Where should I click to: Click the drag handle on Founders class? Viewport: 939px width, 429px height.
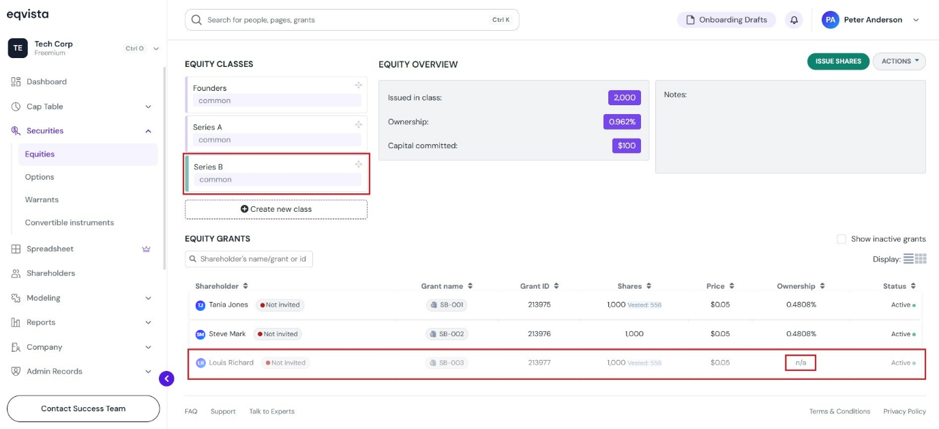358,86
